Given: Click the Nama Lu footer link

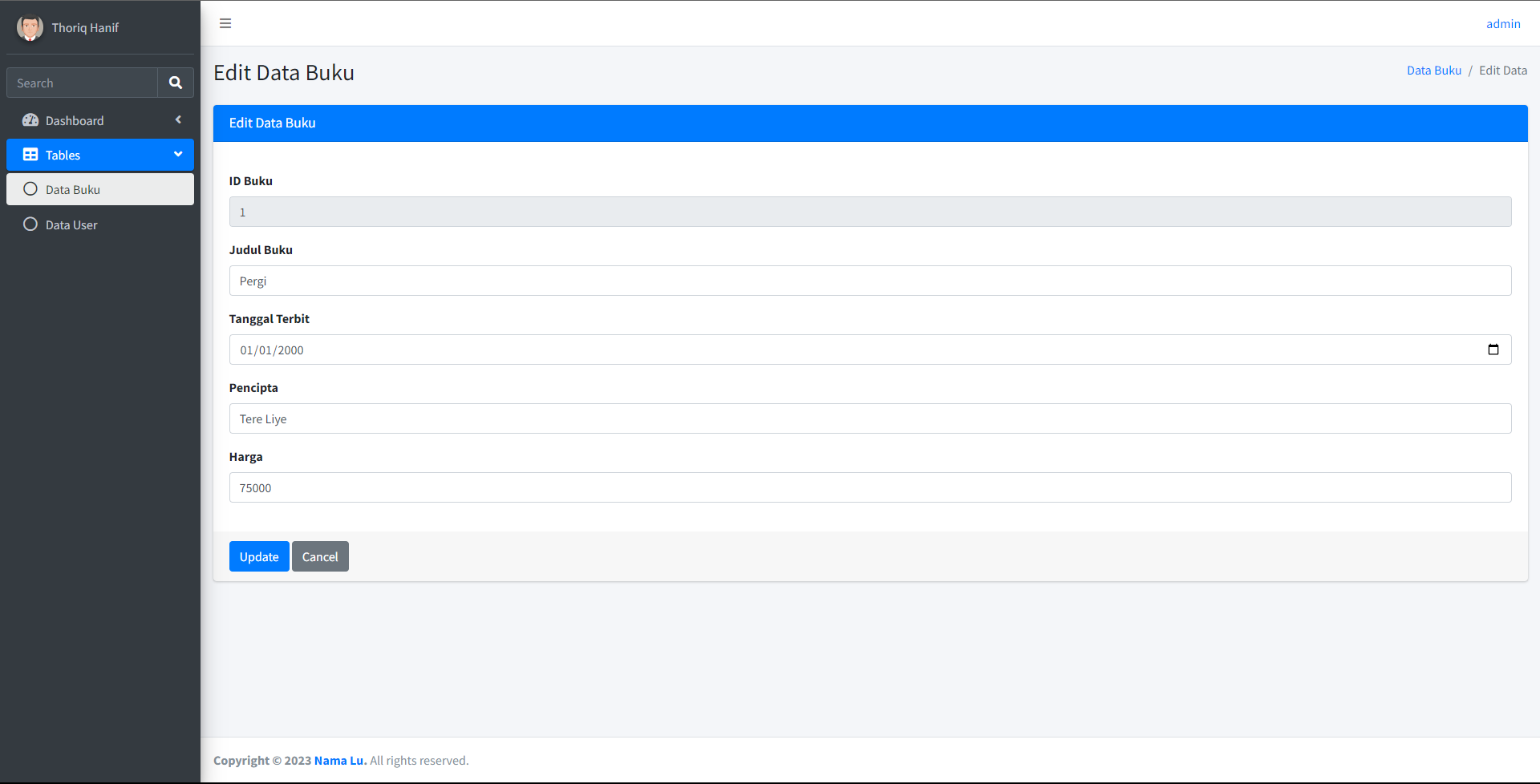Looking at the screenshot, I should (x=340, y=761).
